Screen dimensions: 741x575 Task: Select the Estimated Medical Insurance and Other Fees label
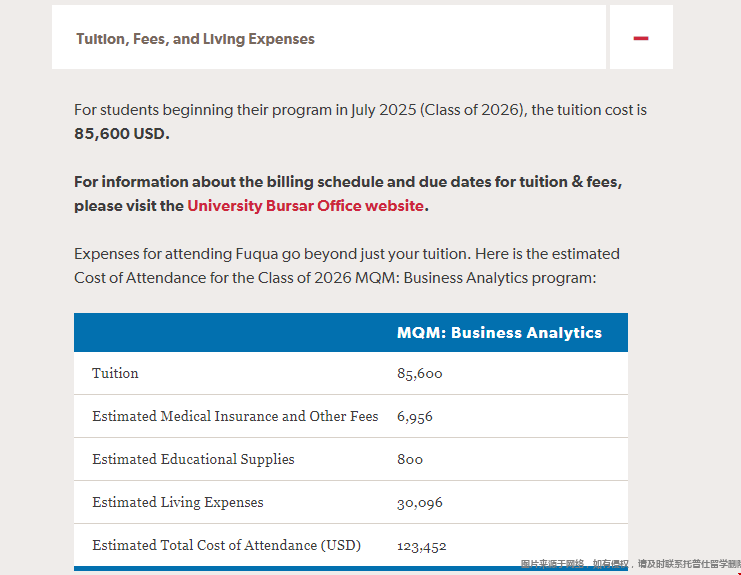coord(235,416)
